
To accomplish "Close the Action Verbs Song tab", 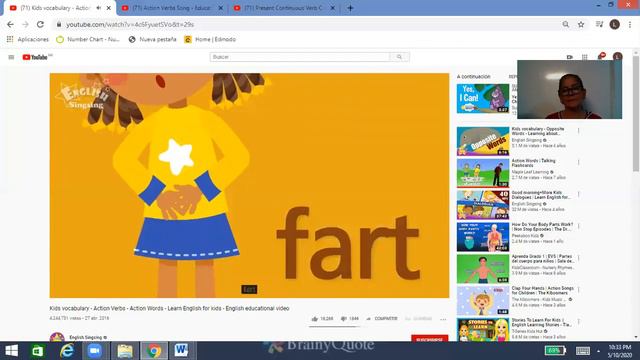I will pyautogui.click(x=221, y=8).
